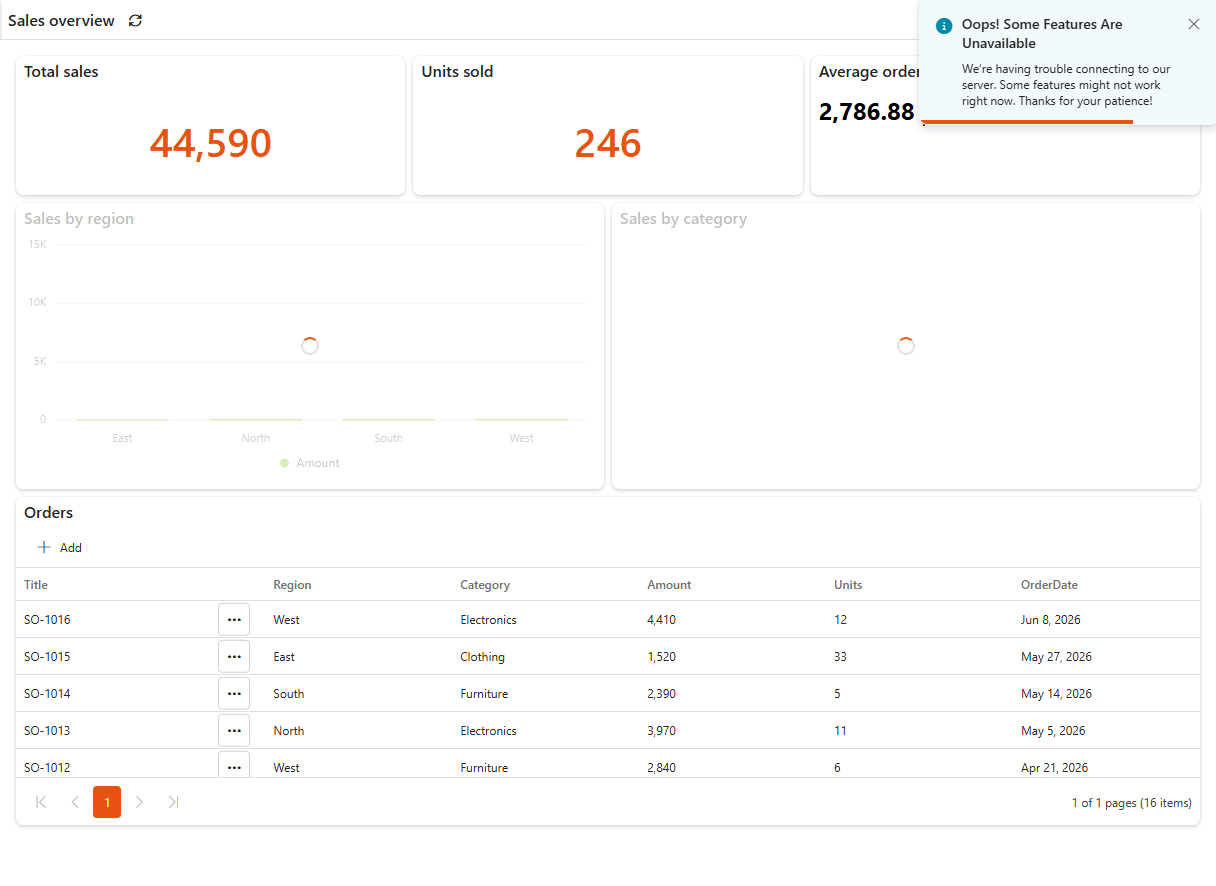This screenshot has height=886, width=1216.
Task: Sort orders by the Category column
Action: tap(485, 585)
